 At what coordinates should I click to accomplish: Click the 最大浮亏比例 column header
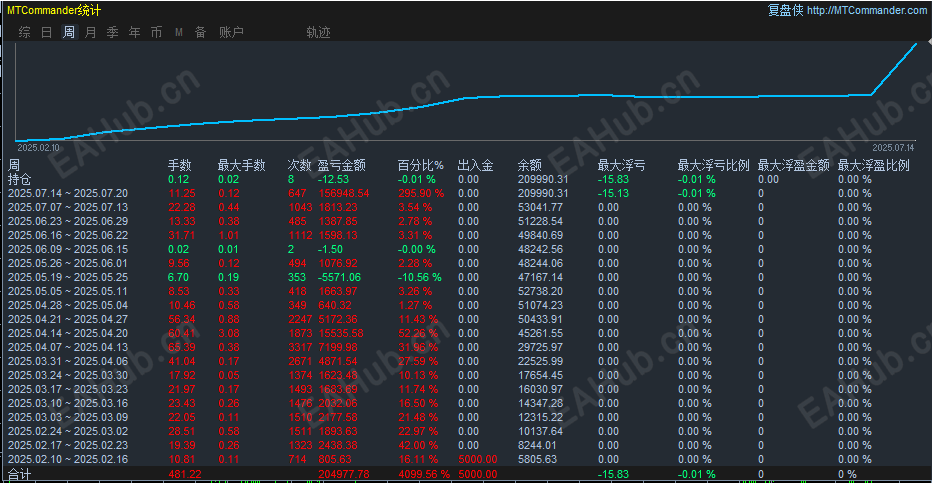coord(713,165)
